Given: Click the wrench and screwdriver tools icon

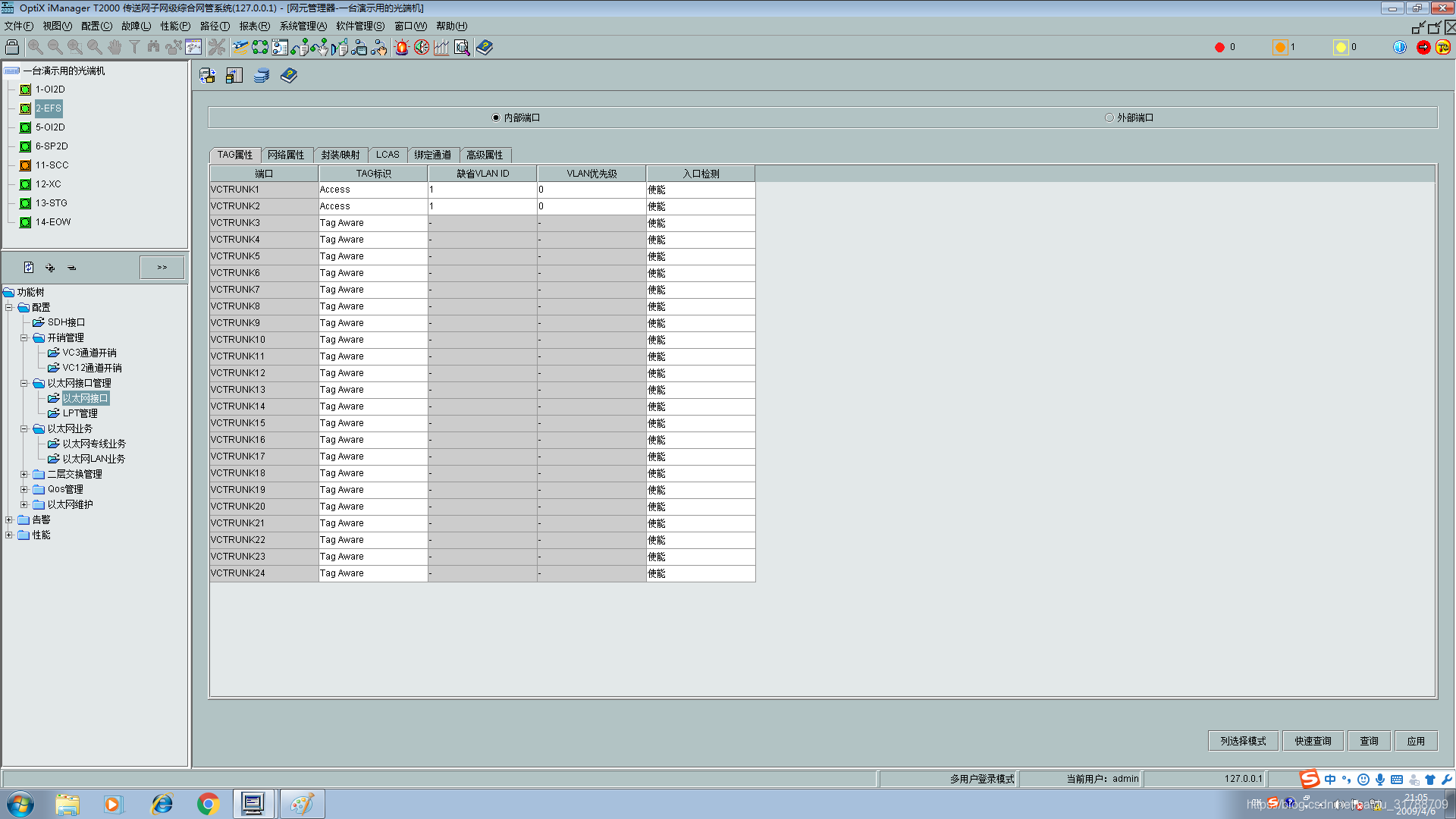Looking at the screenshot, I should pos(217,47).
